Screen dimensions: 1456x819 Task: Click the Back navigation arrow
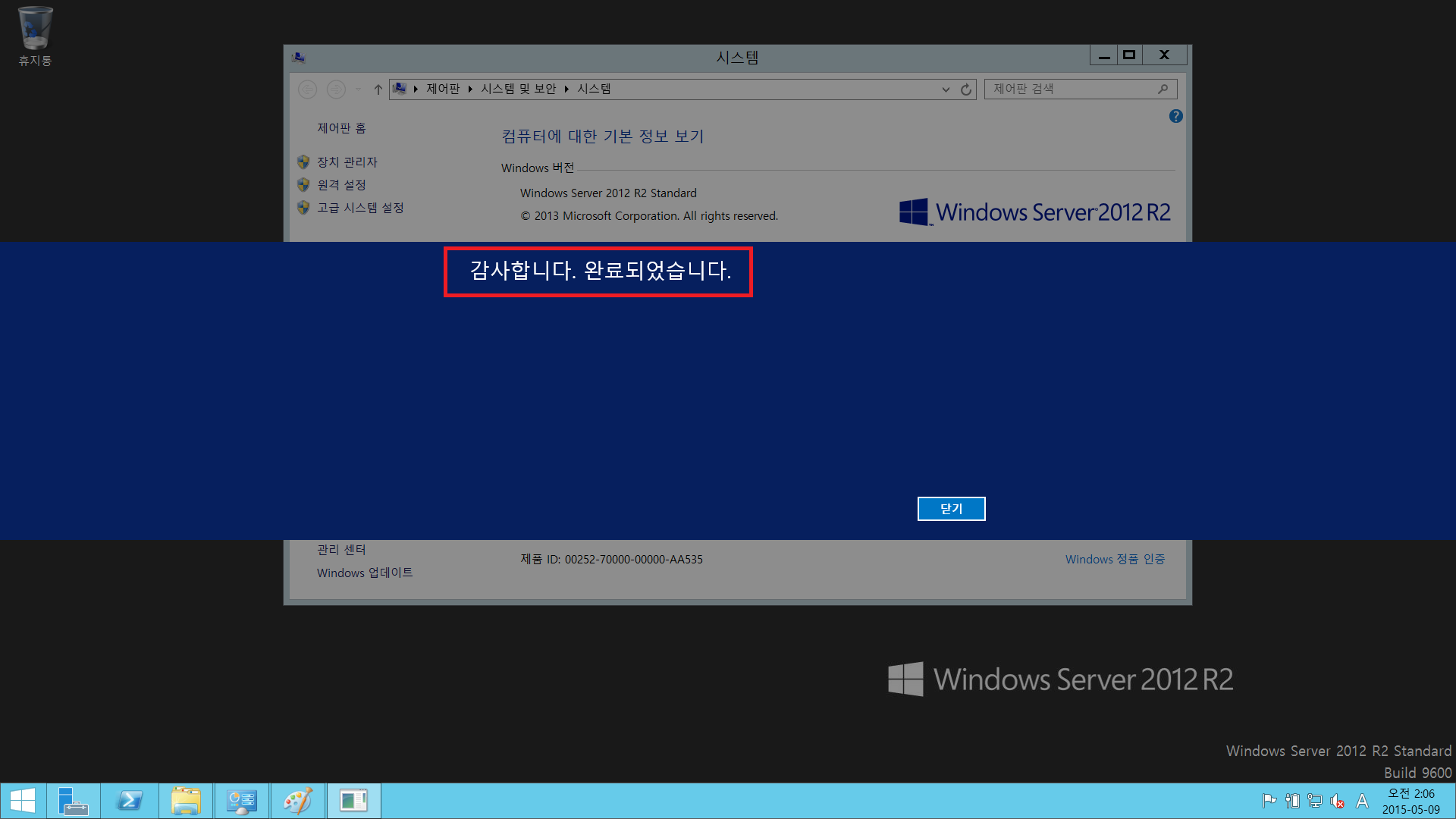[307, 89]
